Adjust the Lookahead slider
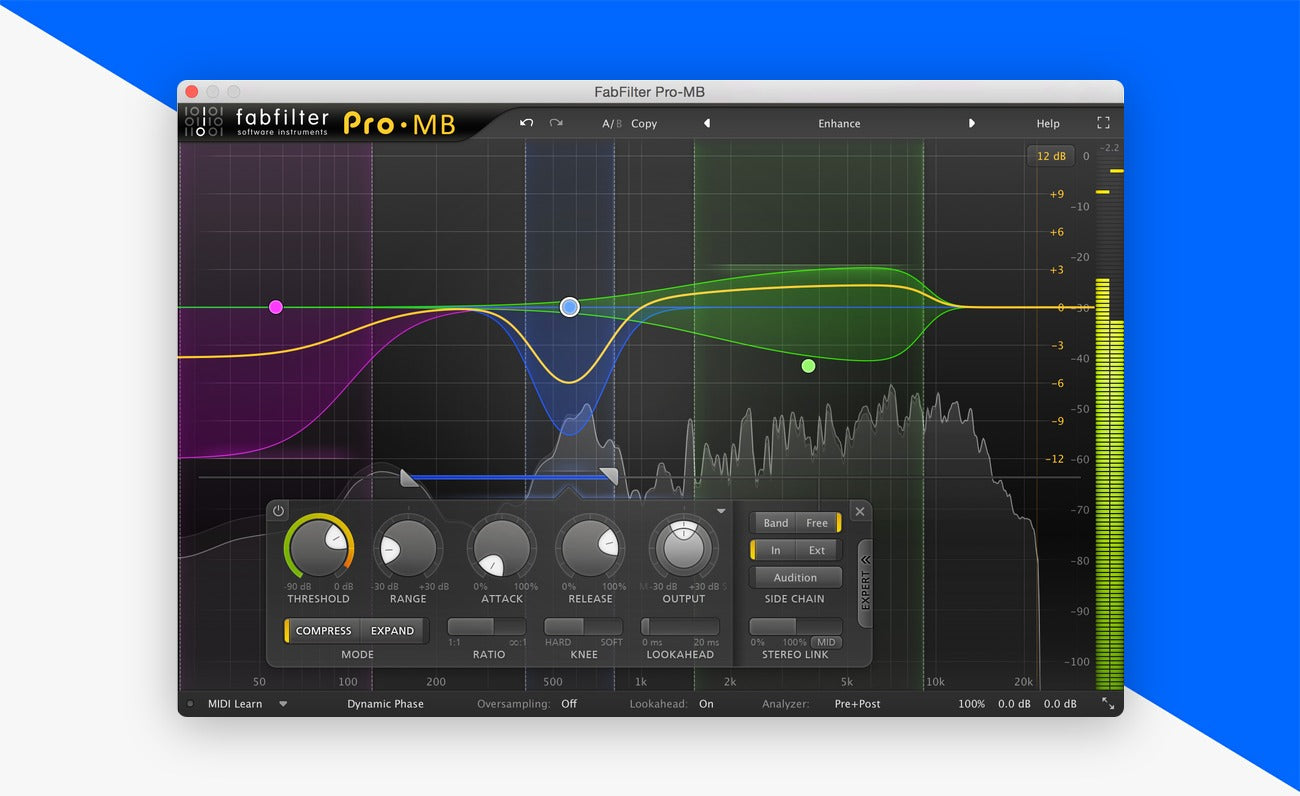 click(x=680, y=627)
